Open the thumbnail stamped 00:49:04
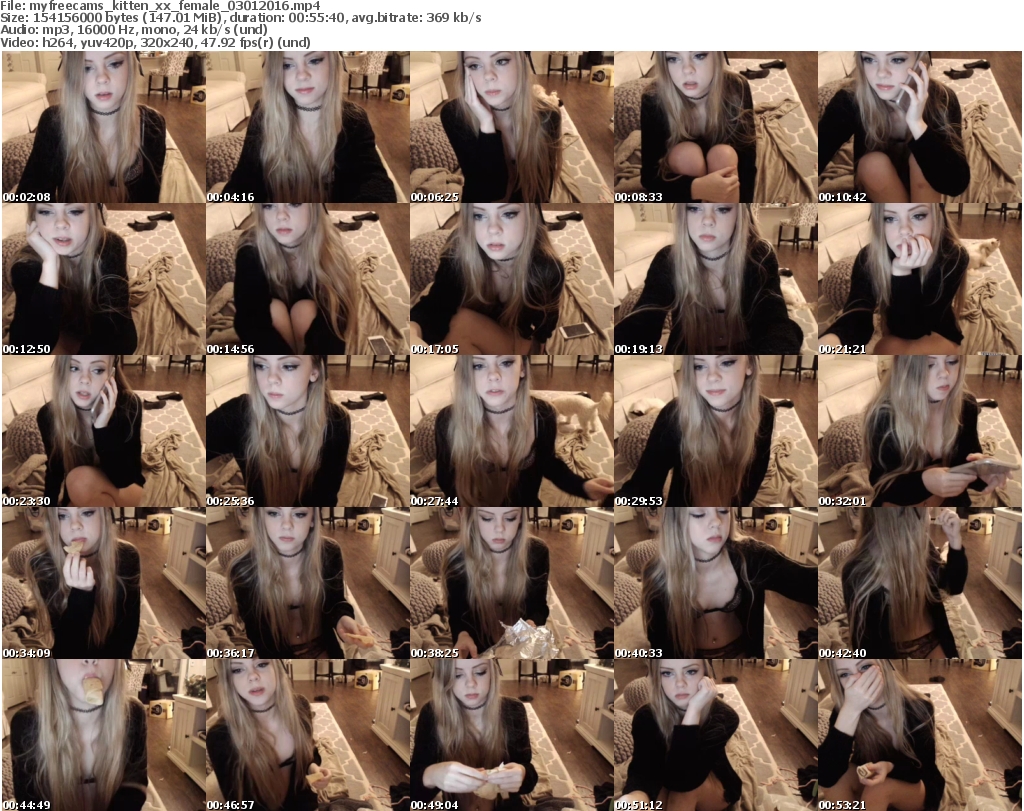The height and width of the screenshot is (811, 1024). (511, 735)
